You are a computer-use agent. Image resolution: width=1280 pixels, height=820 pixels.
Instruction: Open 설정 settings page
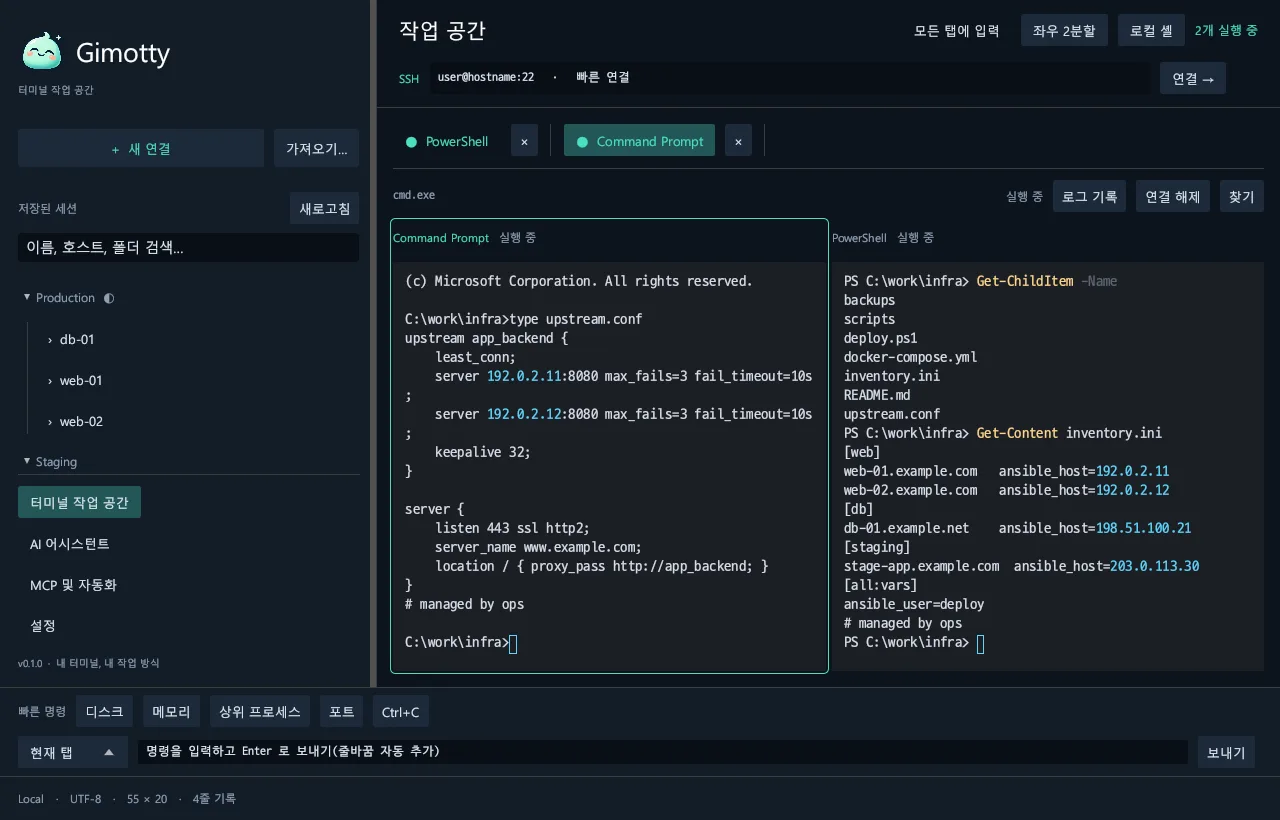43,625
